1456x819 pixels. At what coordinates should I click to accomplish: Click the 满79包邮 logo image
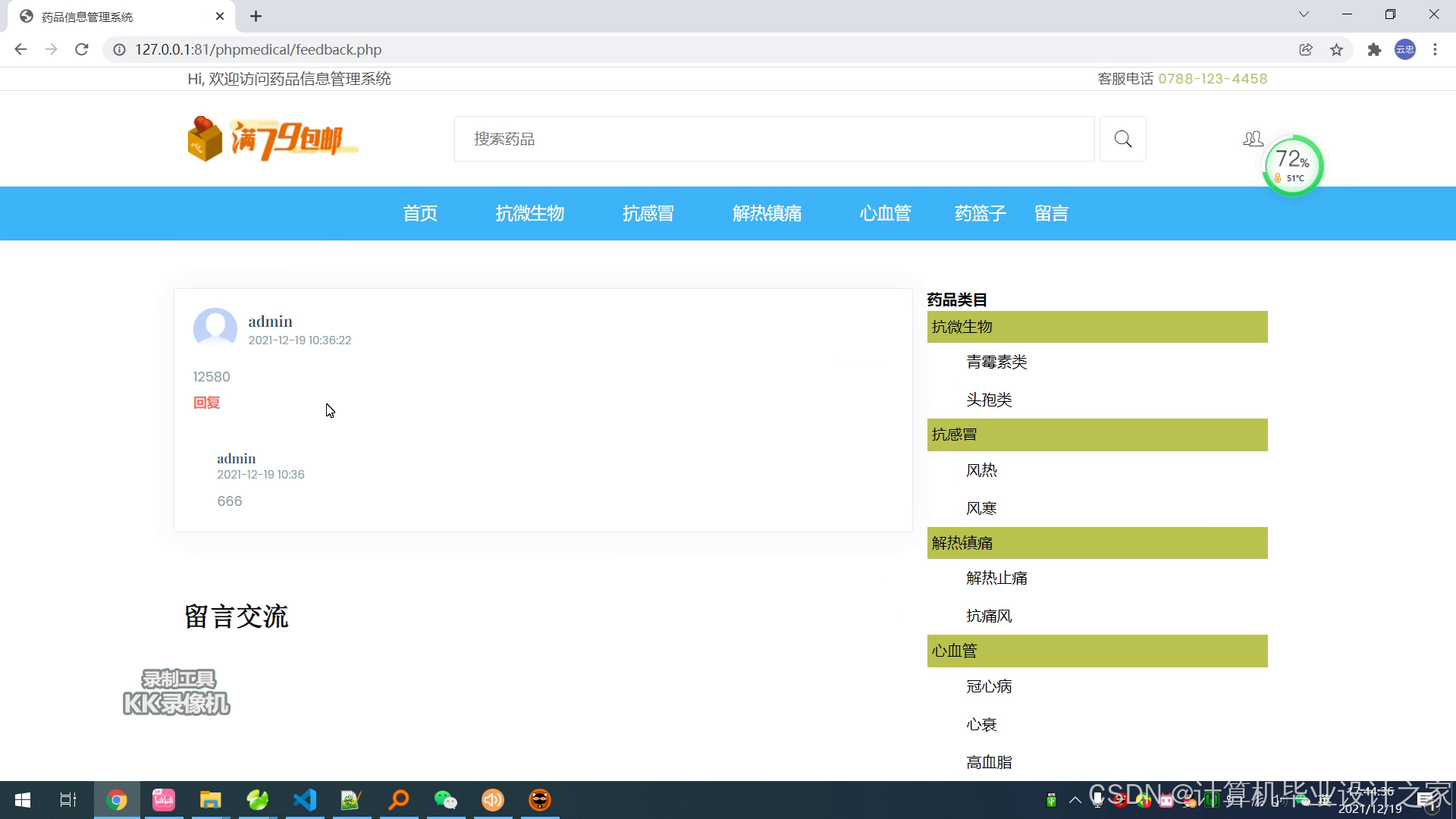click(273, 140)
